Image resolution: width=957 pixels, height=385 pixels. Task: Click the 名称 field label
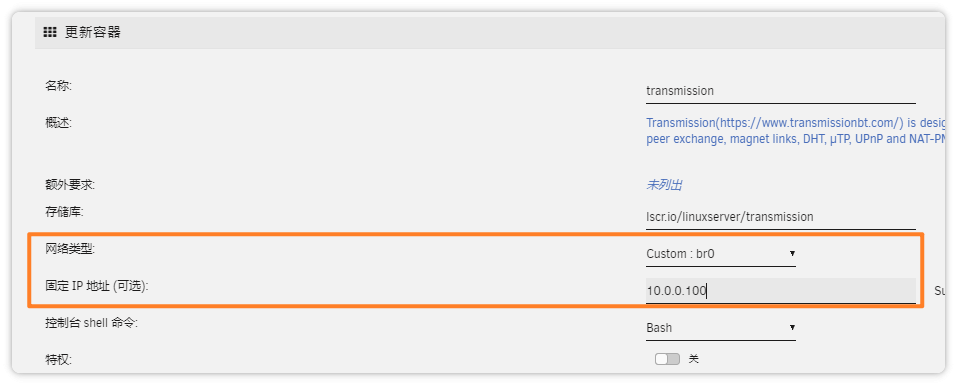coord(59,85)
